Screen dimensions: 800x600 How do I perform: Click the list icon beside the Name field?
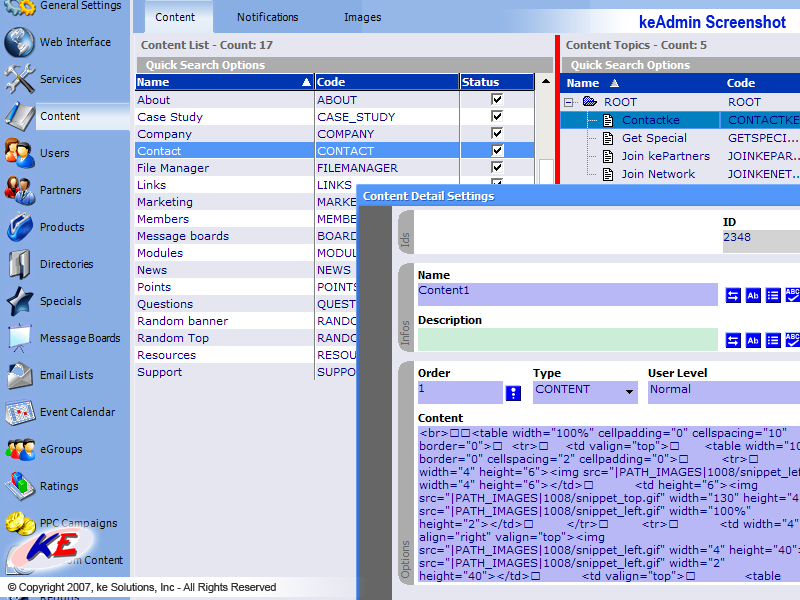(773, 295)
